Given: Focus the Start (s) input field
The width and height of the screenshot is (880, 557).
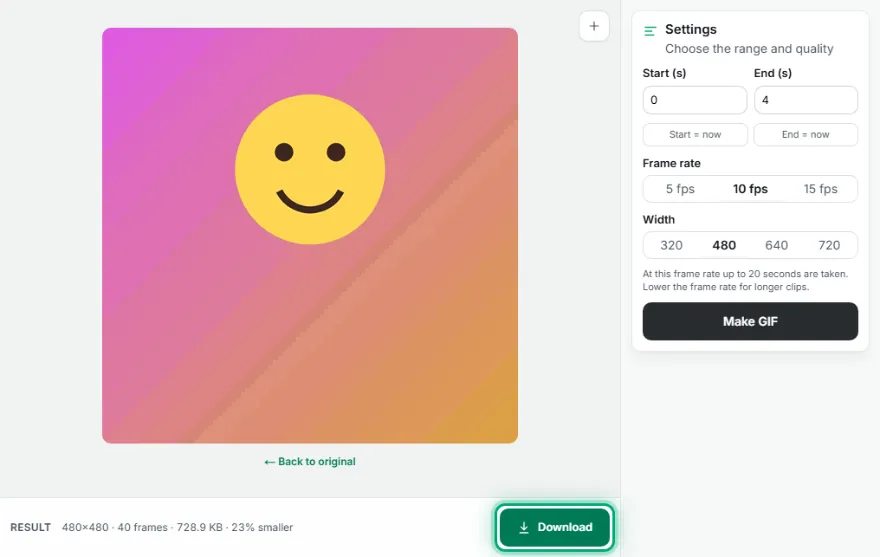Looking at the screenshot, I should pos(695,100).
